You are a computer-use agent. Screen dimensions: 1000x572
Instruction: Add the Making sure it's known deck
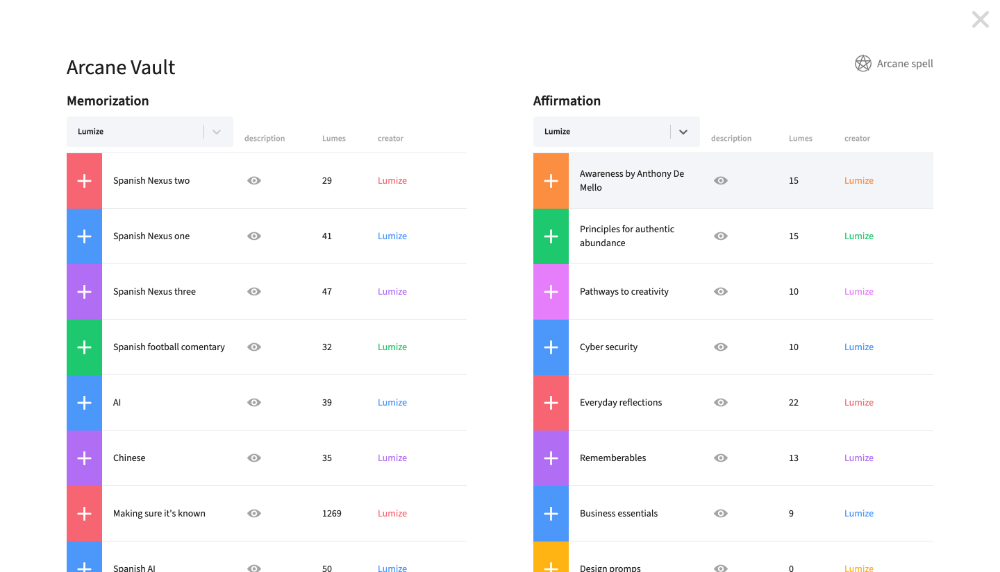tap(84, 513)
